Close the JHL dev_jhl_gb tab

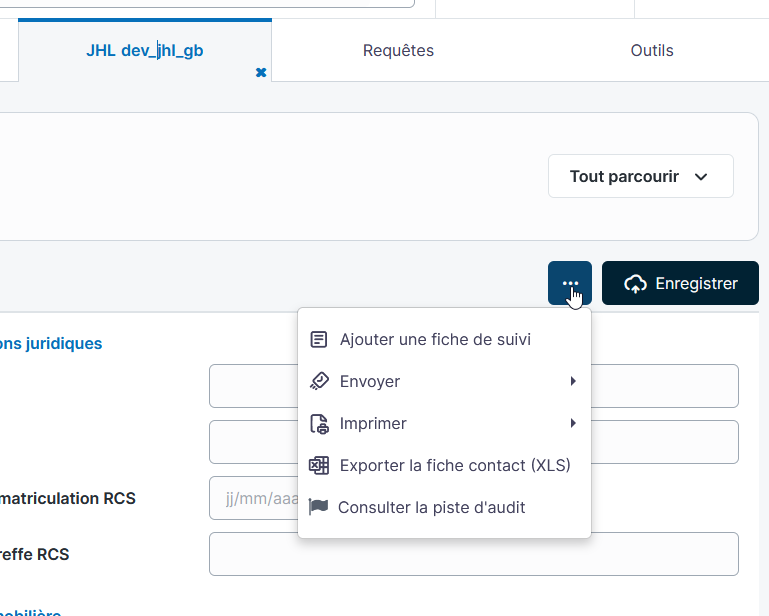pos(261,72)
